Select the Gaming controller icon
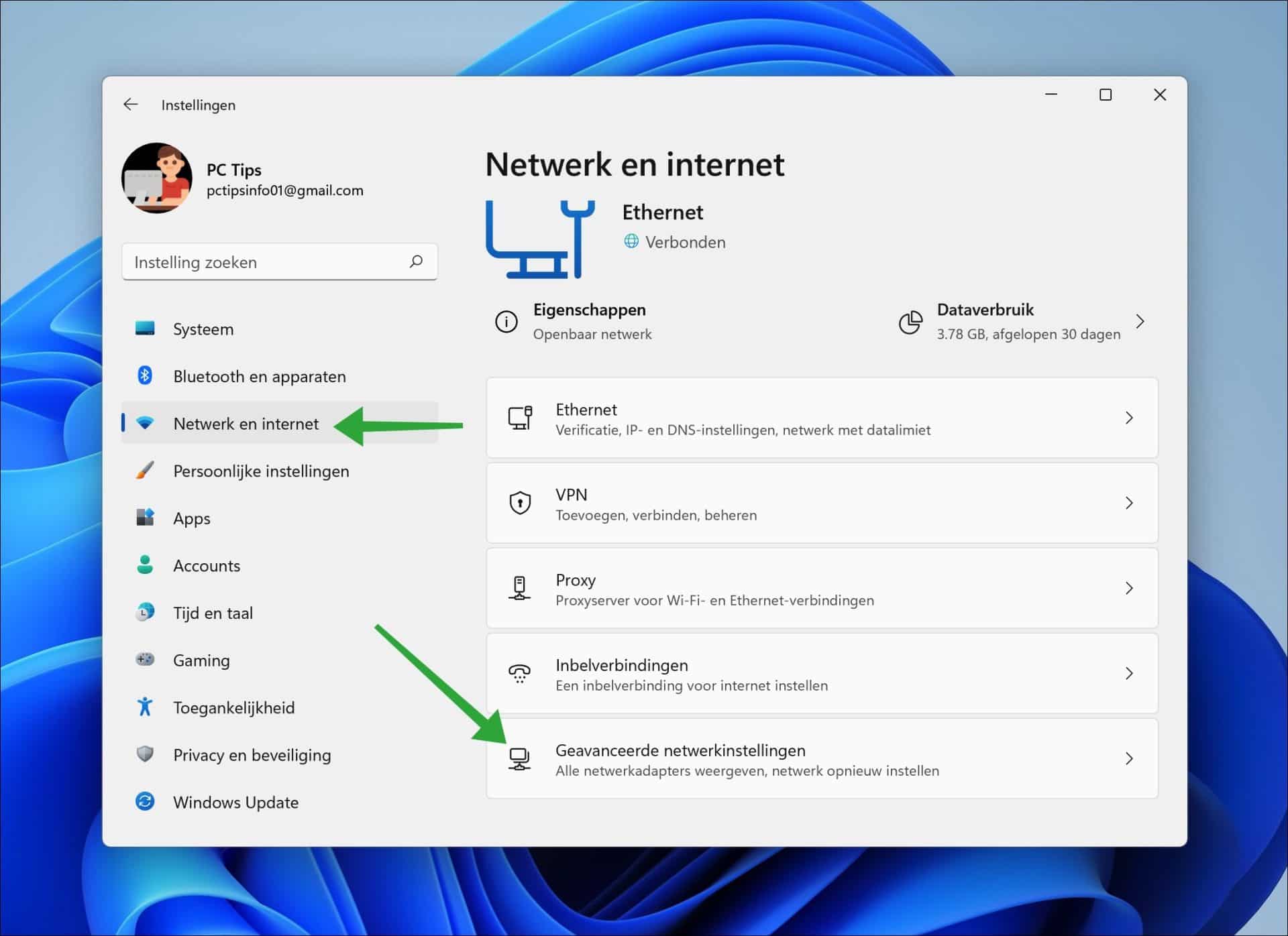Image resolution: width=1288 pixels, height=936 pixels. point(145,660)
